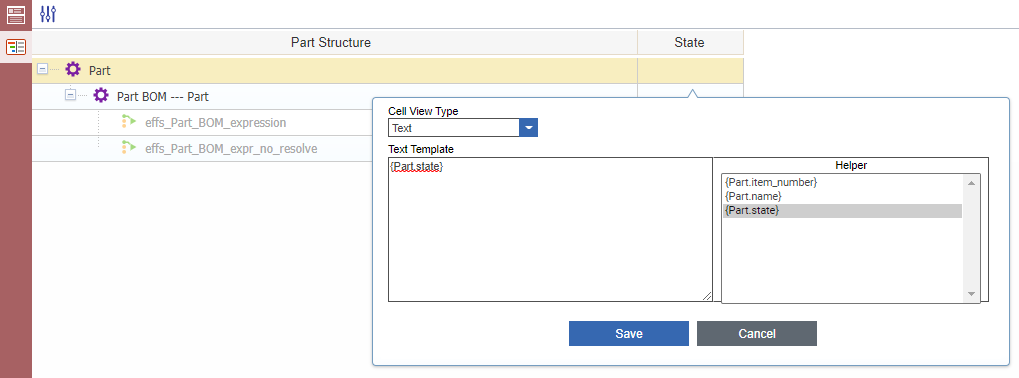Click the icon beside effs_Part_BOM_expression
The height and width of the screenshot is (378, 1019).
click(x=128, y=122)
